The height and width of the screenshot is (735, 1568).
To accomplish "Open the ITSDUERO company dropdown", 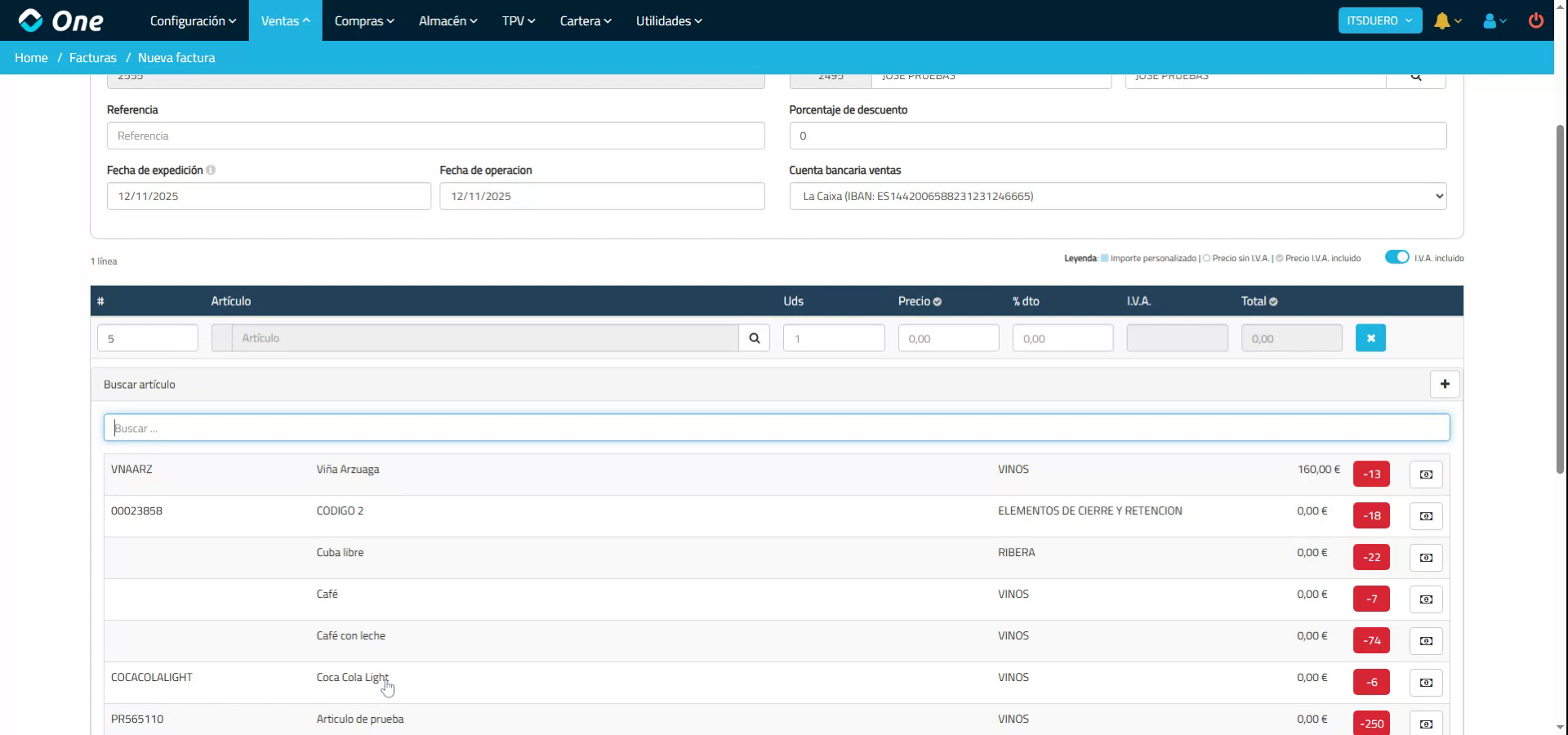I will 1379,20.
